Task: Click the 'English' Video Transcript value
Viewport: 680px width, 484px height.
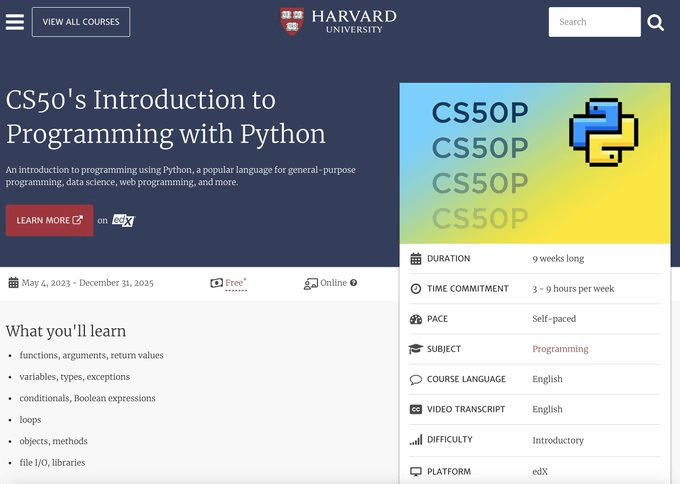Action: pyautogui.click(x=547, y=409)
